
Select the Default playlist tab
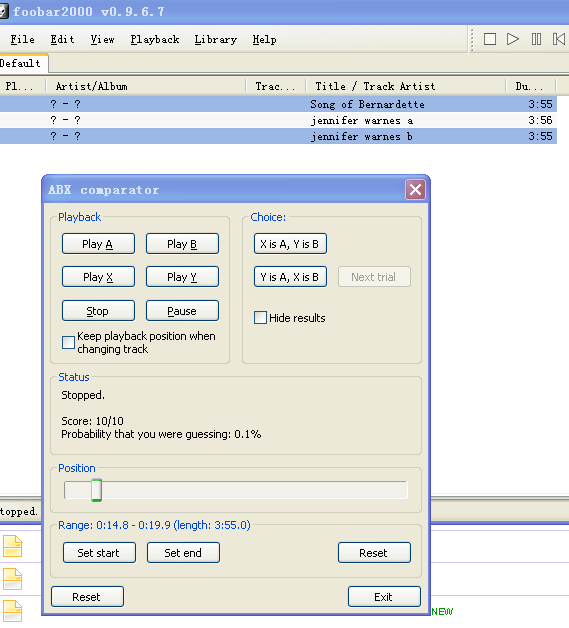(22, 63)
